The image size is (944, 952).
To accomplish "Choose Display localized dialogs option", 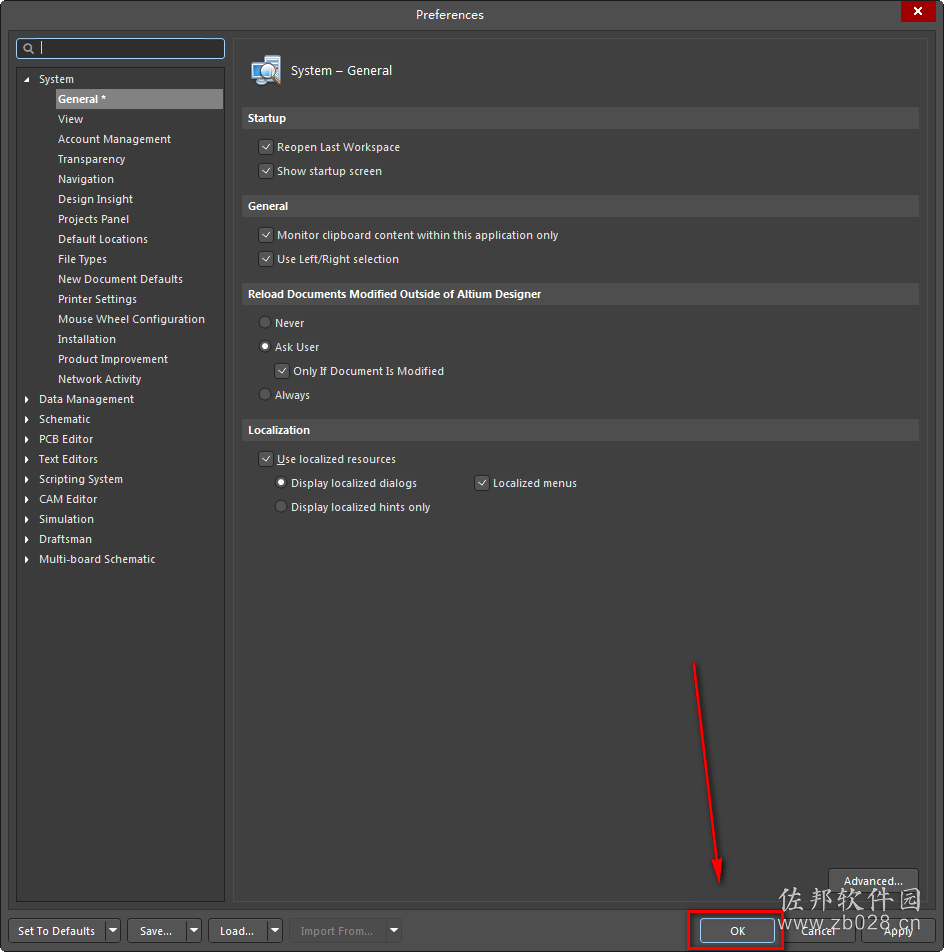I will 280,483.
